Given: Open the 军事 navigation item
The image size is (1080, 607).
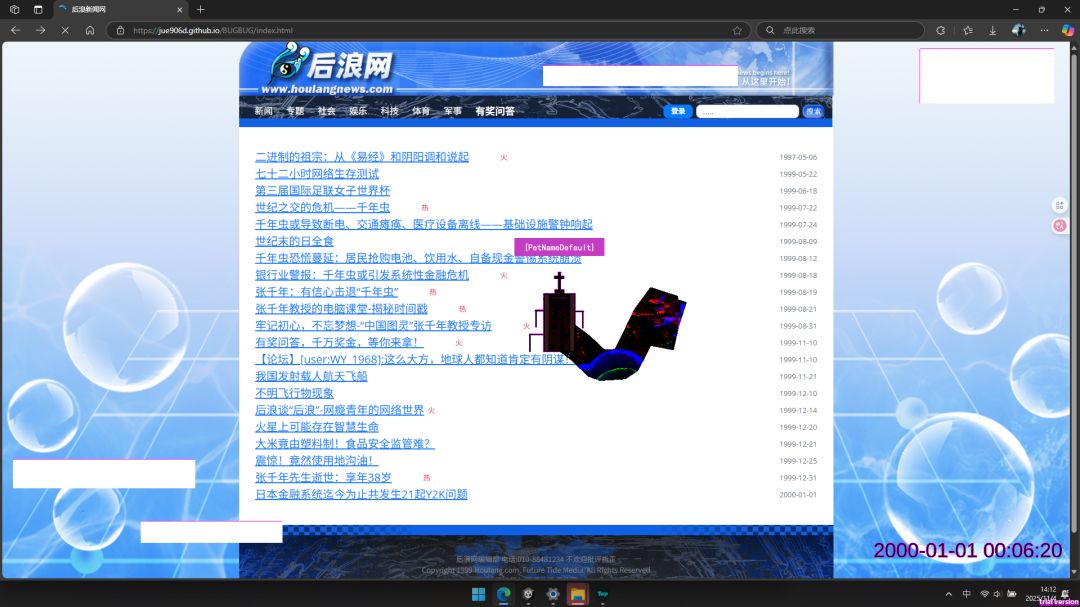Looking at the screenshot, I should (453, 111).
